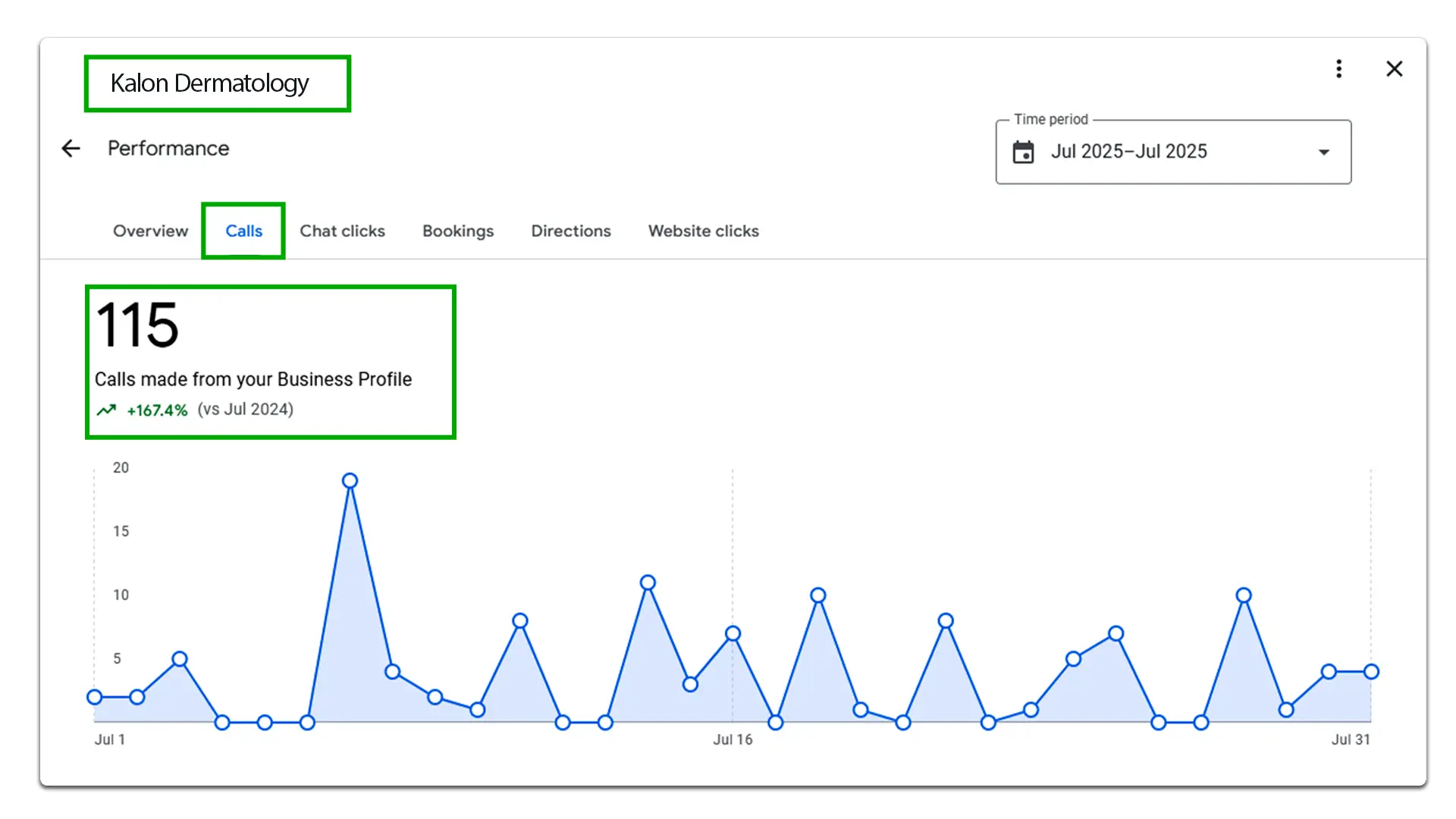Click the calendar icon in Time period

coord(1023,152)
